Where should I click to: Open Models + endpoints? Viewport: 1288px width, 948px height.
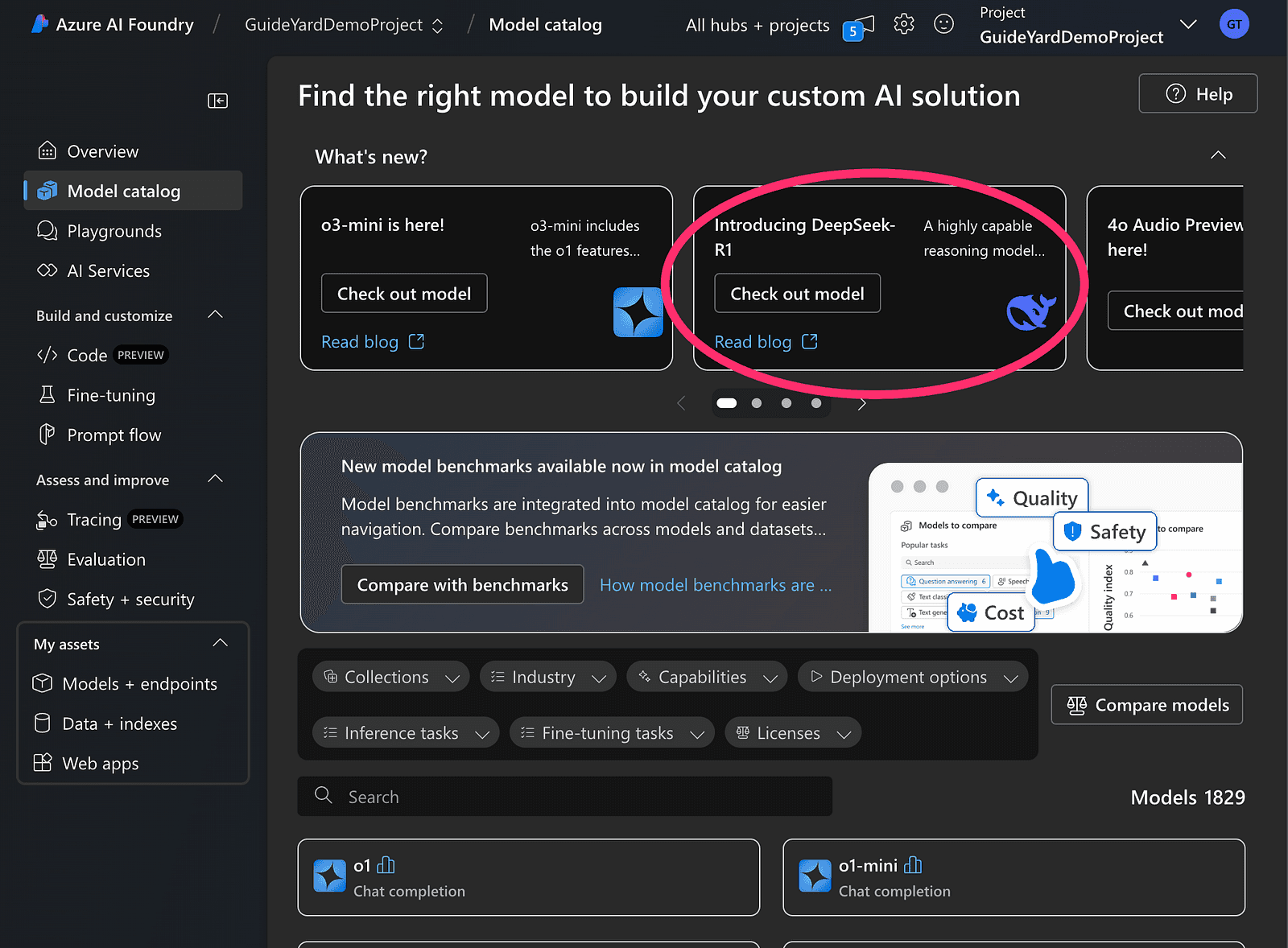tap(133, 683)
